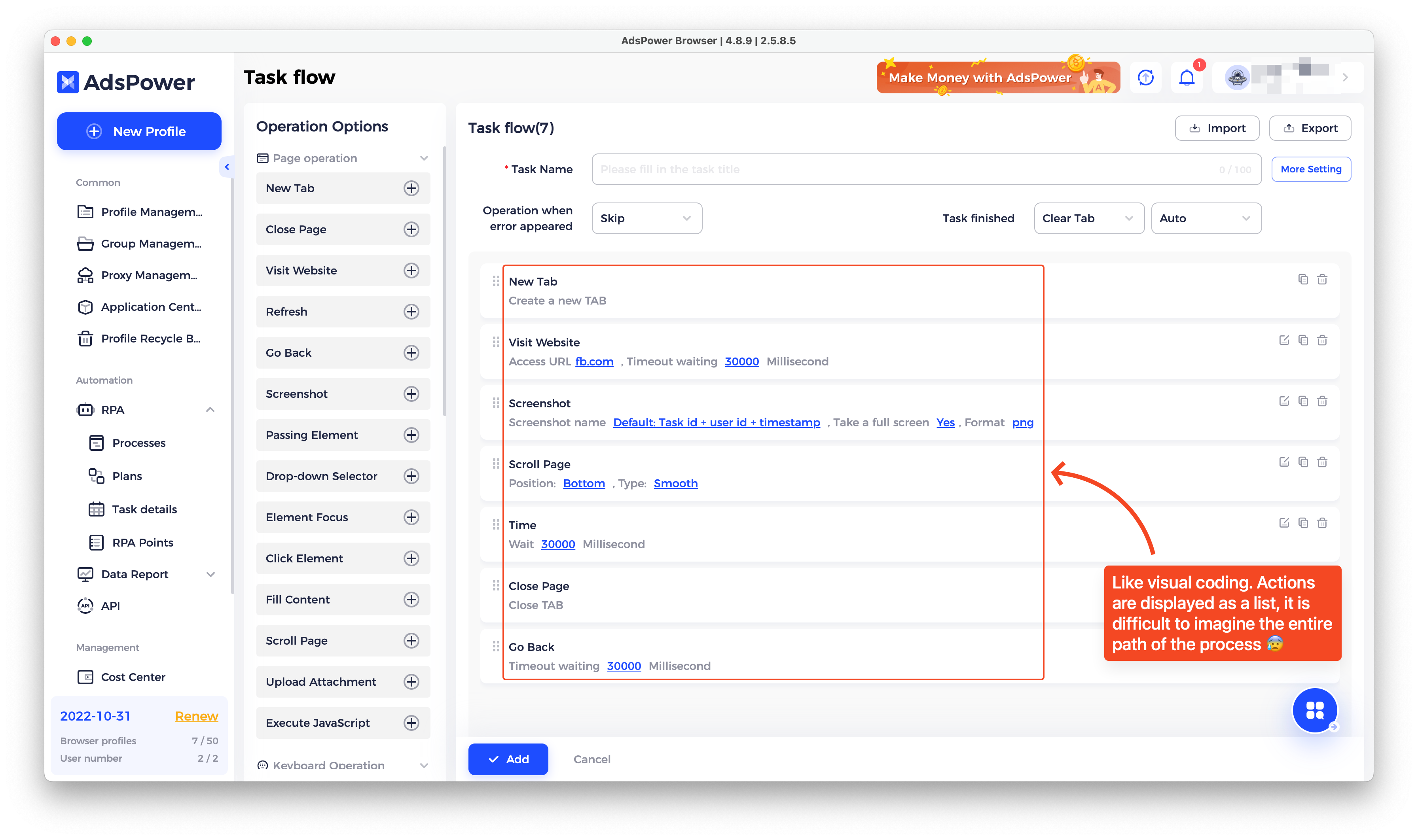The height and width of the screenshot is (840, 1418).
Task: Click the update refresh icon in header
Action: click(1146, 78)
